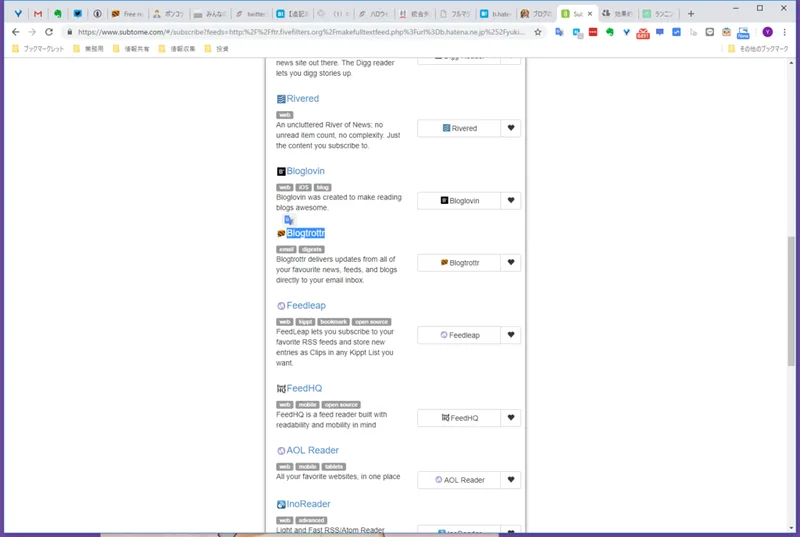This screenshot has height=537, width=800.
Task: Click the Google Translate popup icon above Blogtrottr
Action: (289, 220)
